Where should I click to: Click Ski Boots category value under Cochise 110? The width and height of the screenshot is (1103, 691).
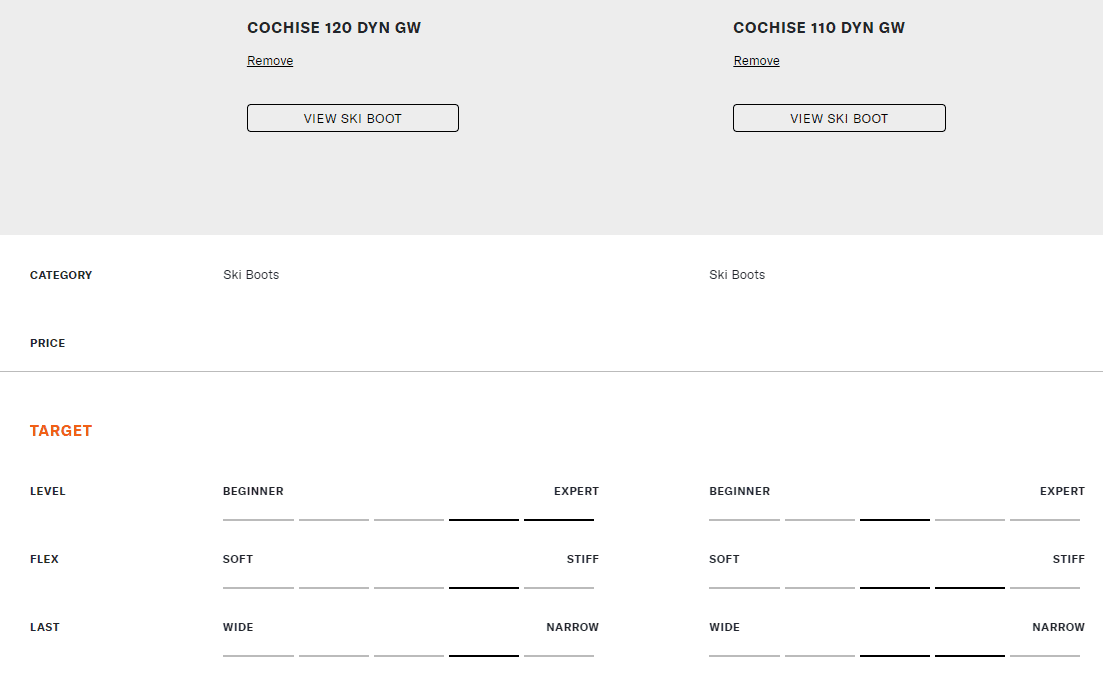coord(737,275)
